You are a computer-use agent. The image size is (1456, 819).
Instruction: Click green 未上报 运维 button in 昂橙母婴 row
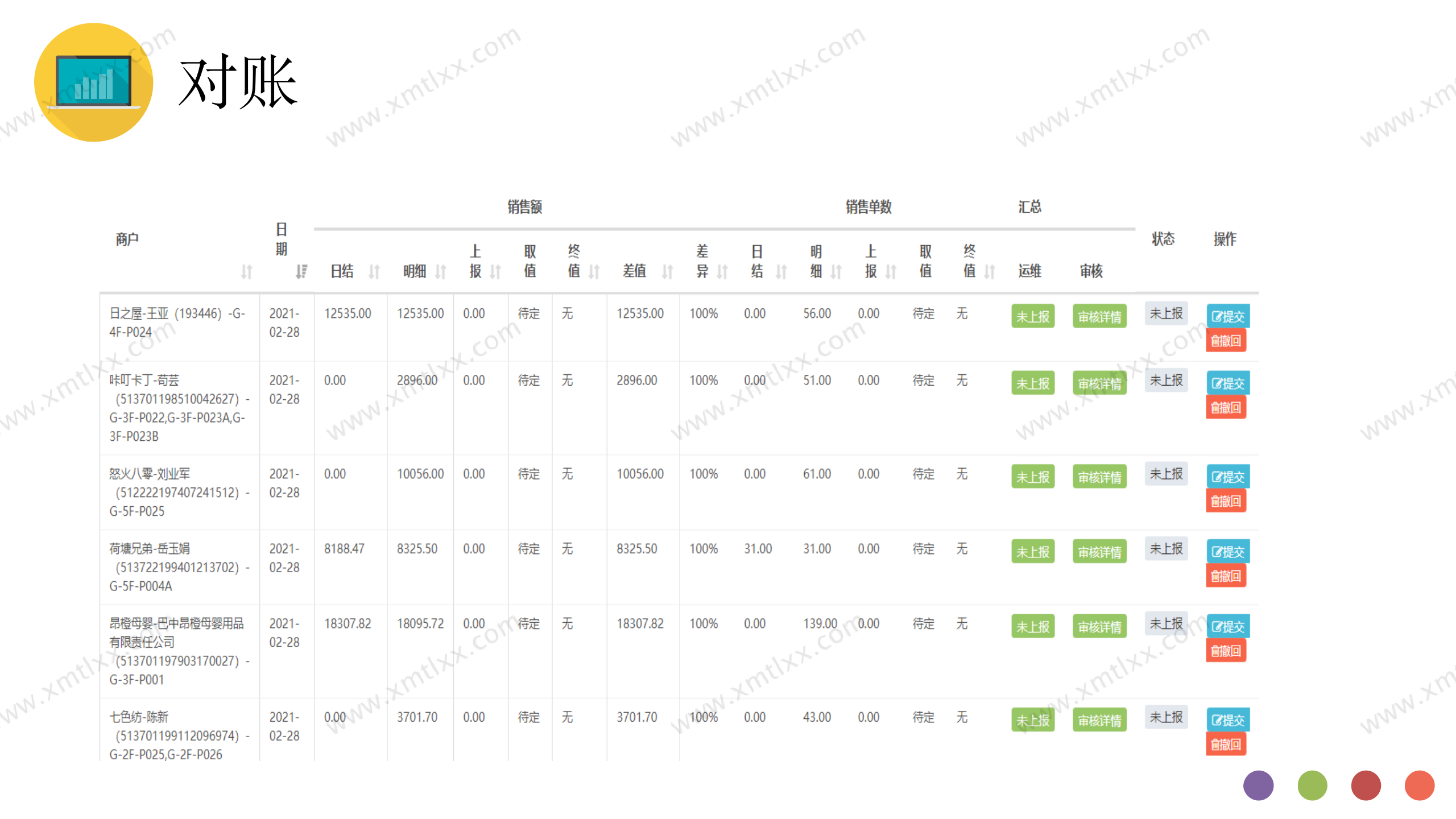pos(1033,626)
